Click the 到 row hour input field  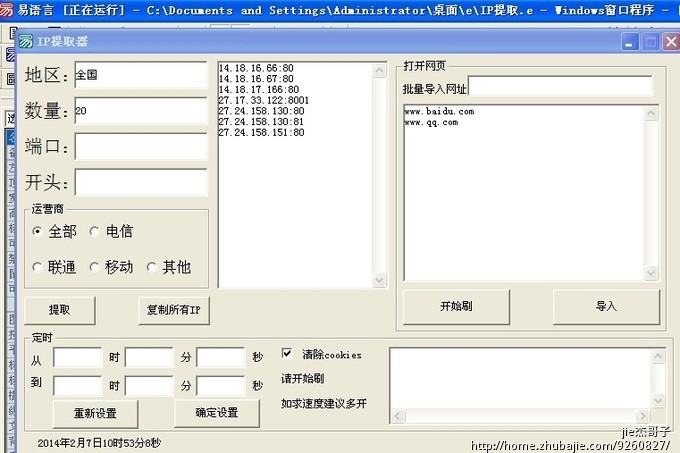[x=78, y=385]
